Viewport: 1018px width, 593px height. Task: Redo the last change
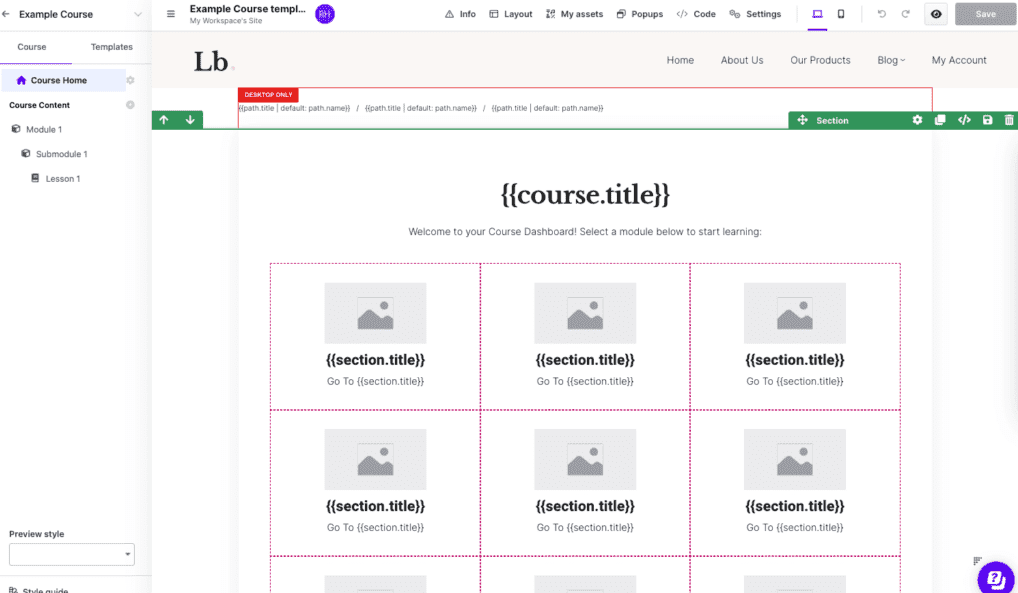click(x=905, y=14)
